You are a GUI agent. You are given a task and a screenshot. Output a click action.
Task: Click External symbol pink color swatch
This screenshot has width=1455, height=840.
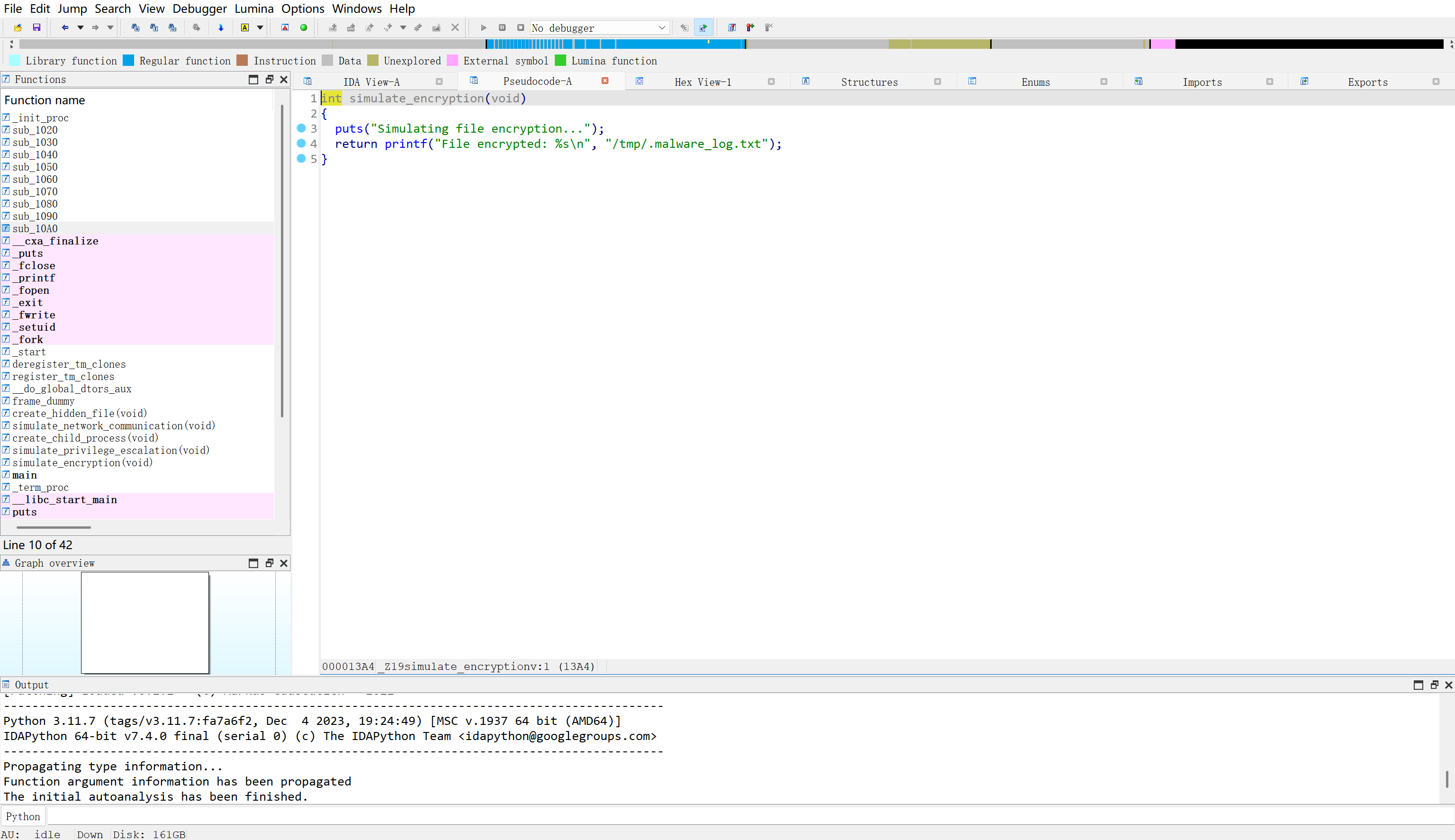click(453, 61)
